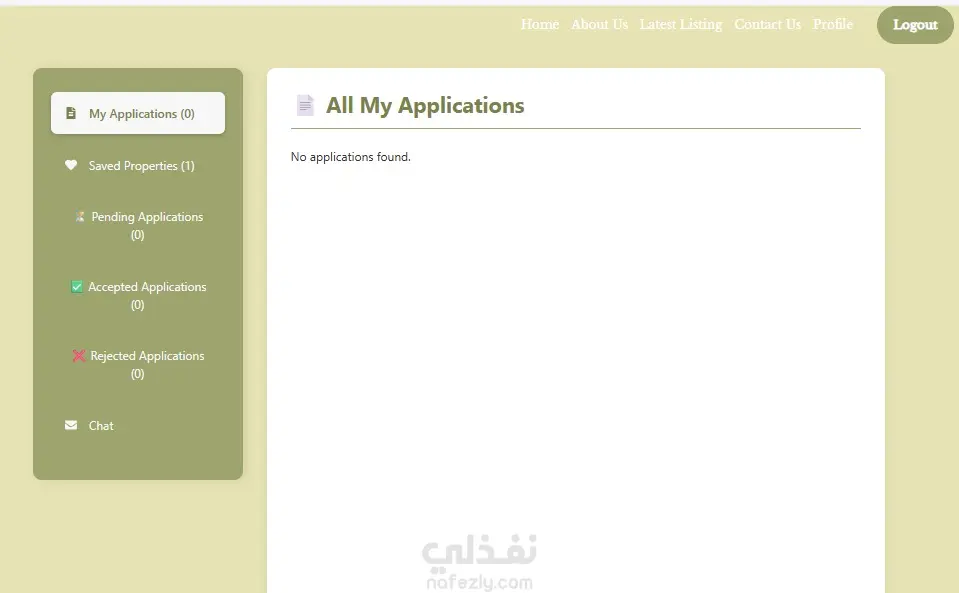The image size is (959, 593).
Task: Click the No applications found message
Action: tap(350, 157)
